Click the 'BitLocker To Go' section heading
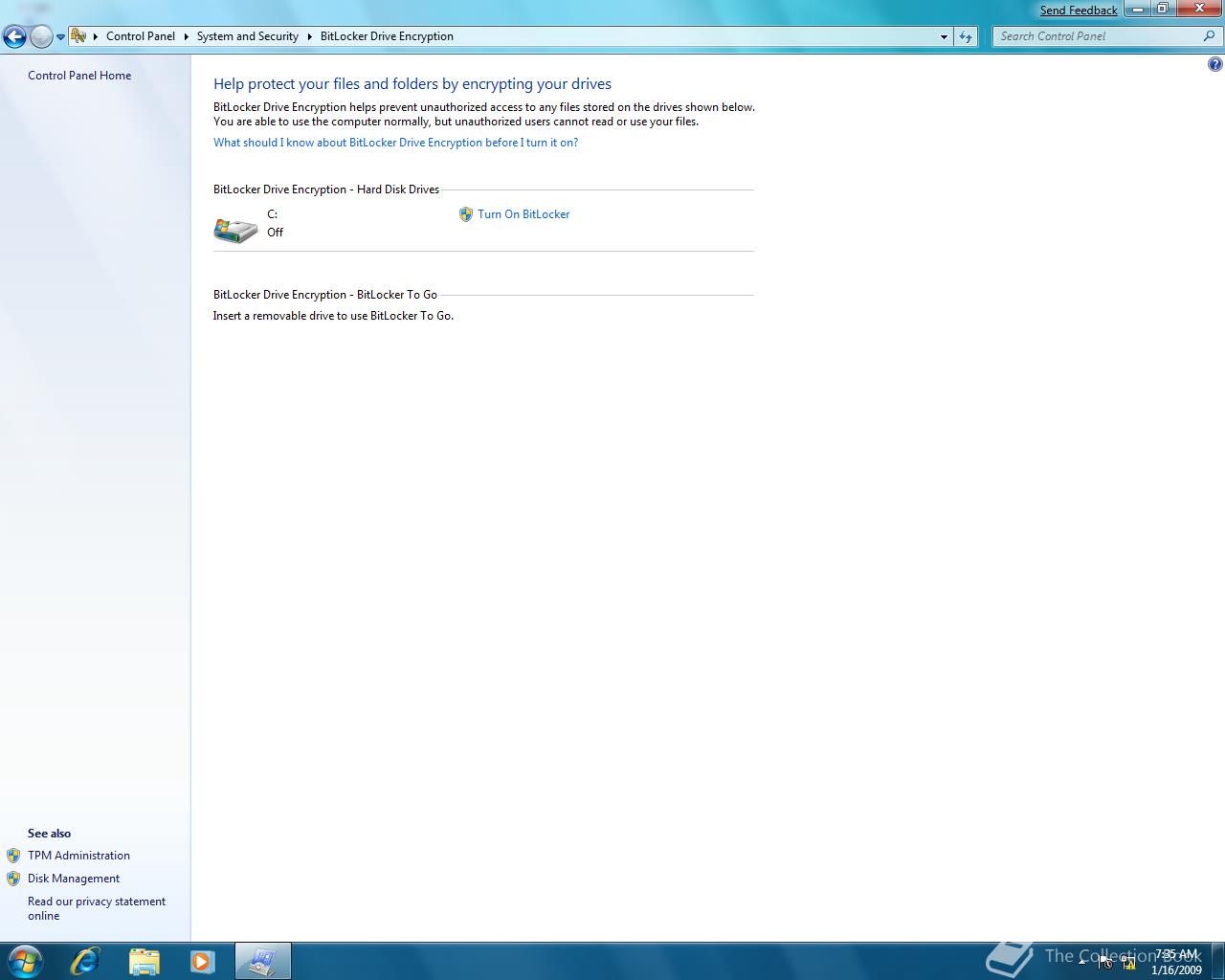This screenshot has width=1225, height=980. (325, 295)
